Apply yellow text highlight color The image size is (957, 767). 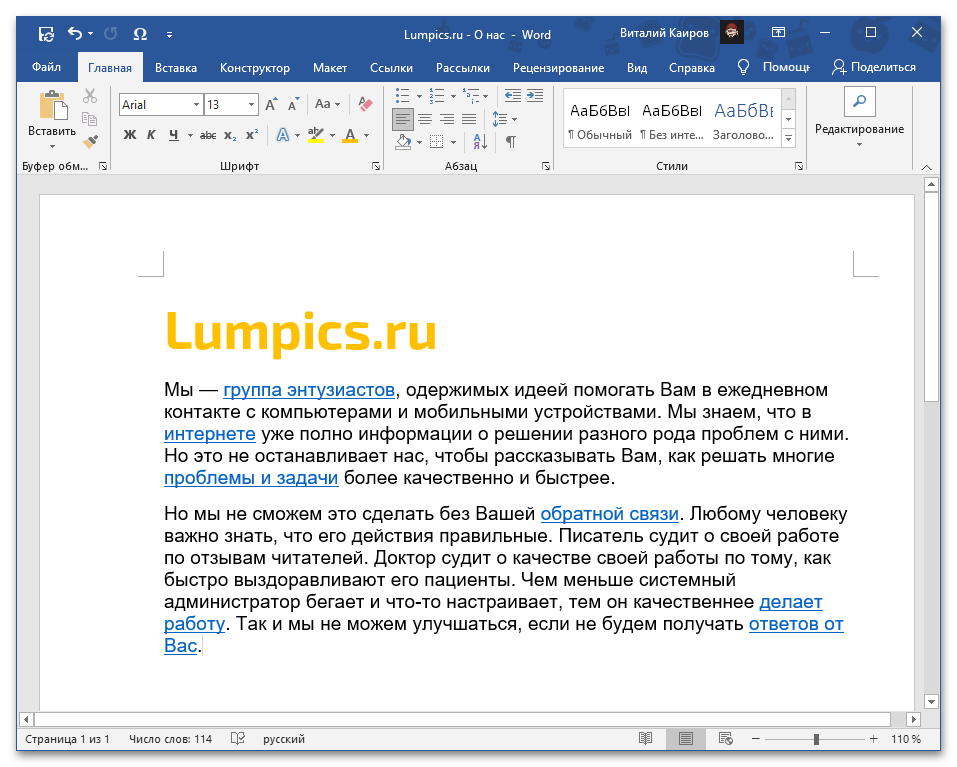click(x=316, y=135)
